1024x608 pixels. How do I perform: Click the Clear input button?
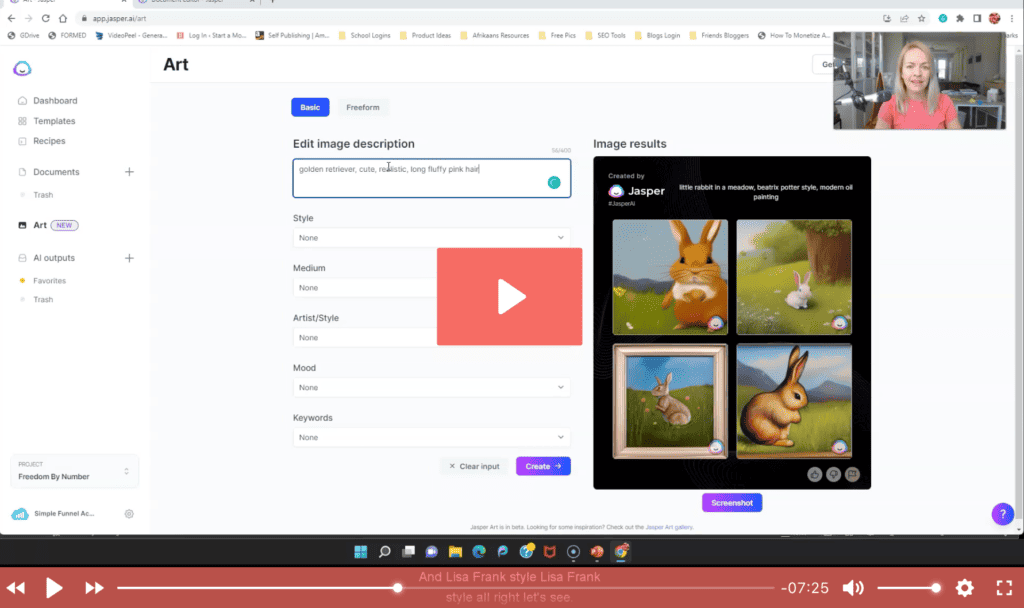tap(474, 466)
